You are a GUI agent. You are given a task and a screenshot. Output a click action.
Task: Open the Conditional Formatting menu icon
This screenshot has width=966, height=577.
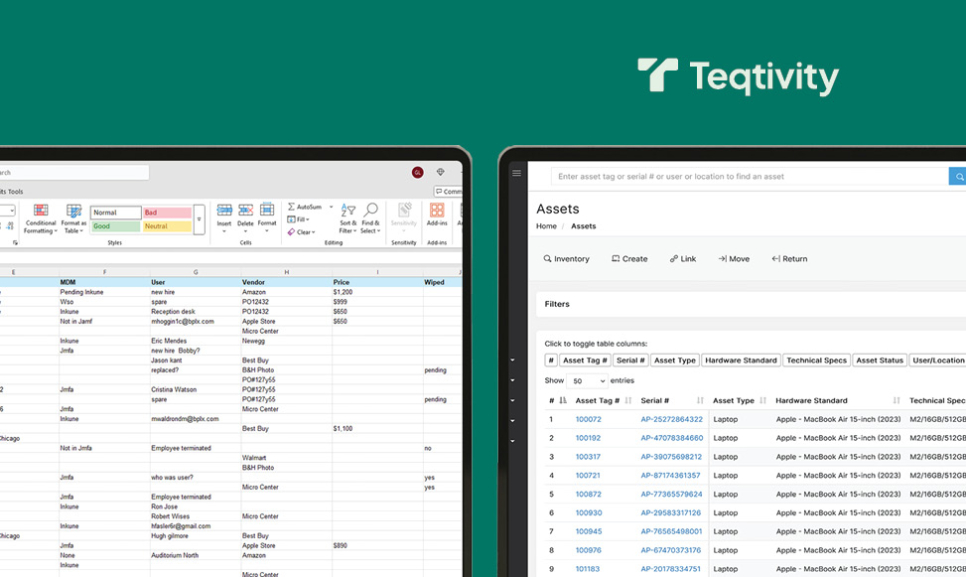pos(41,211)
